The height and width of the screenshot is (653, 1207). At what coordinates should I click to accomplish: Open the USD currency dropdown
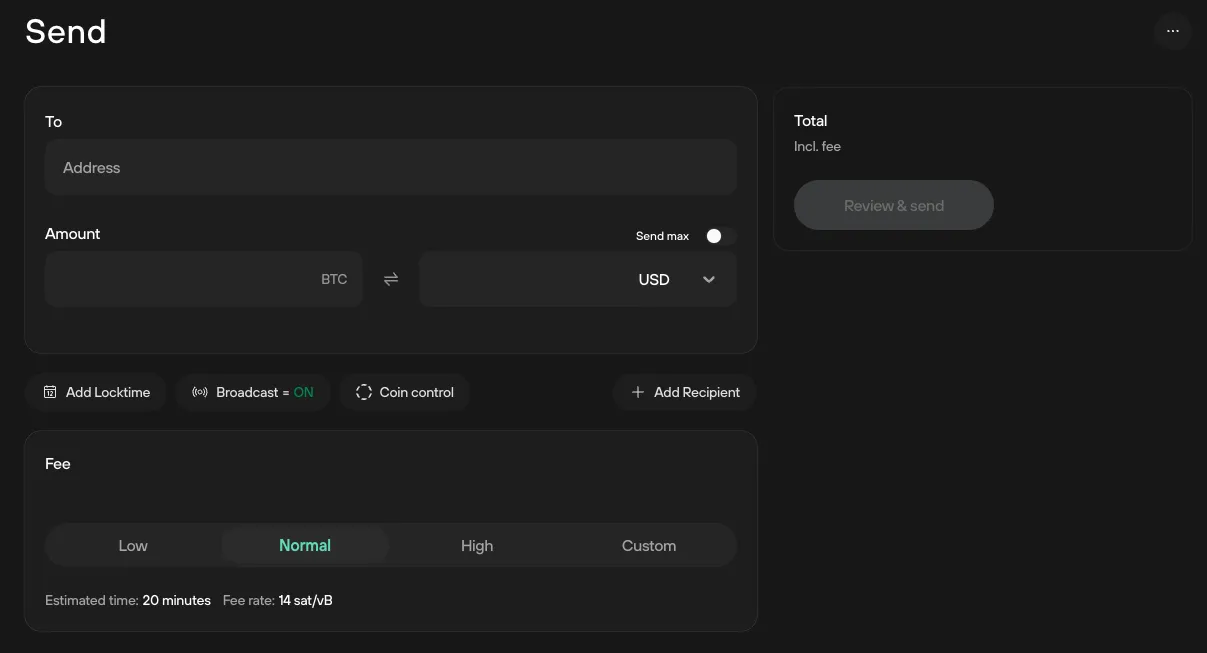[708, 280]
